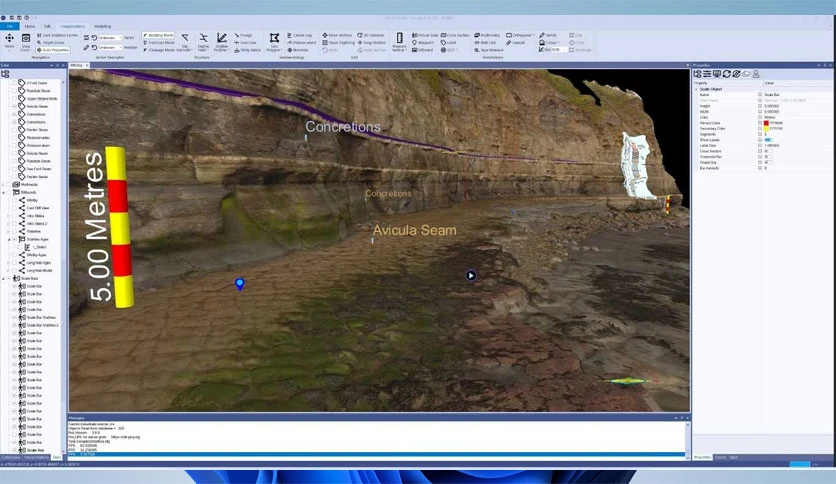Switch to Cleavage Mode
The image size is (836, 484).
pos(158,50)
